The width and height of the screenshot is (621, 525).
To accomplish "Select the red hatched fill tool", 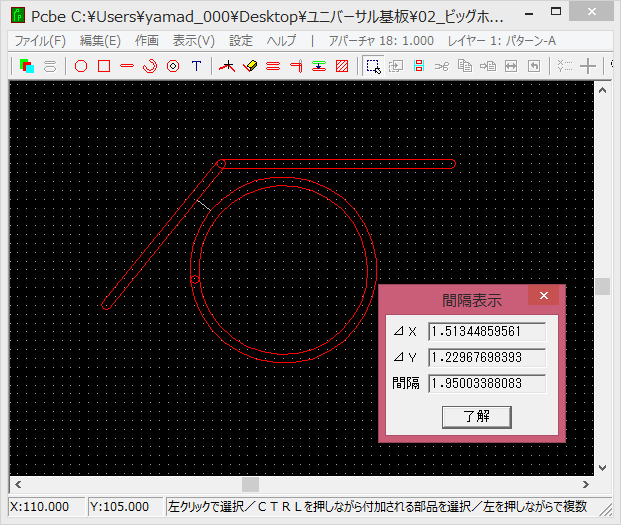I will 342,66.
